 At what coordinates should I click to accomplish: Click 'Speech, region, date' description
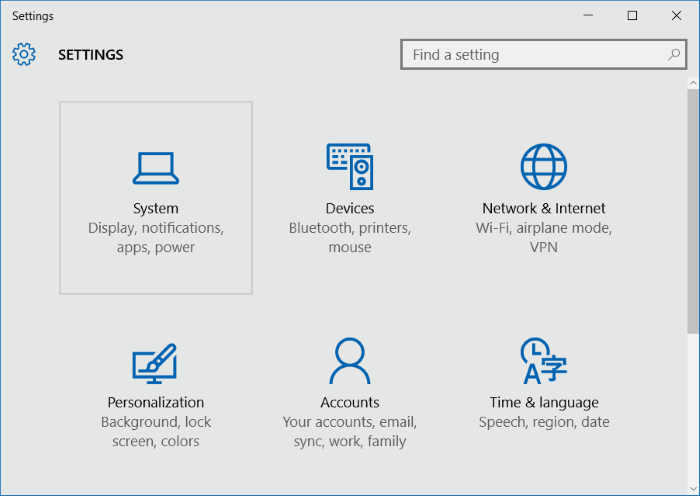click(544, 422)
